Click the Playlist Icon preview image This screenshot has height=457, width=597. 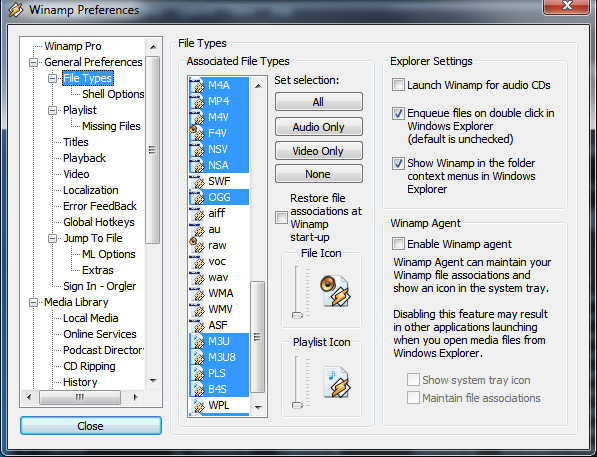pyautogui.click(x=337, y=382)
